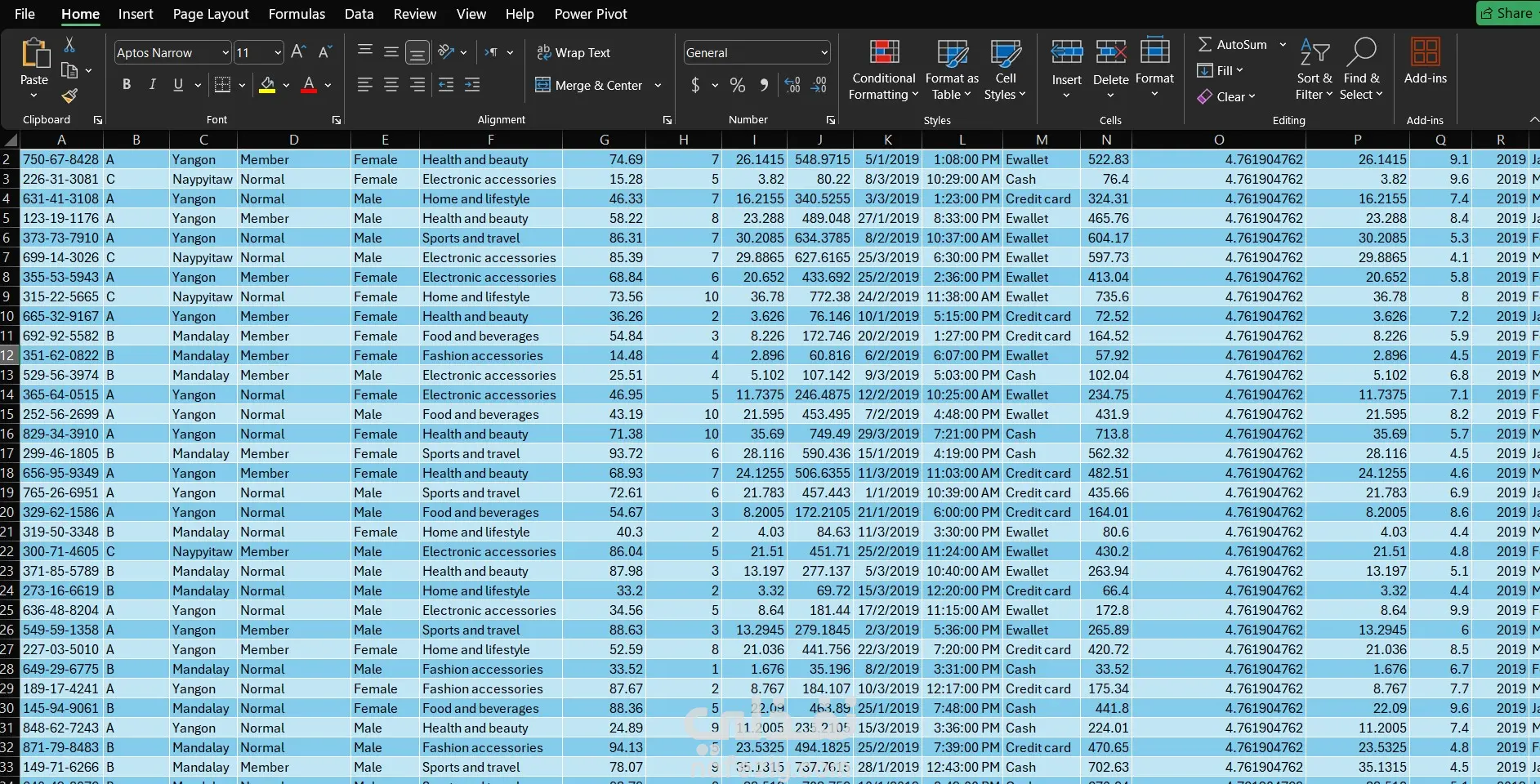Toggle Bold formatting

(x=127, y=85)
